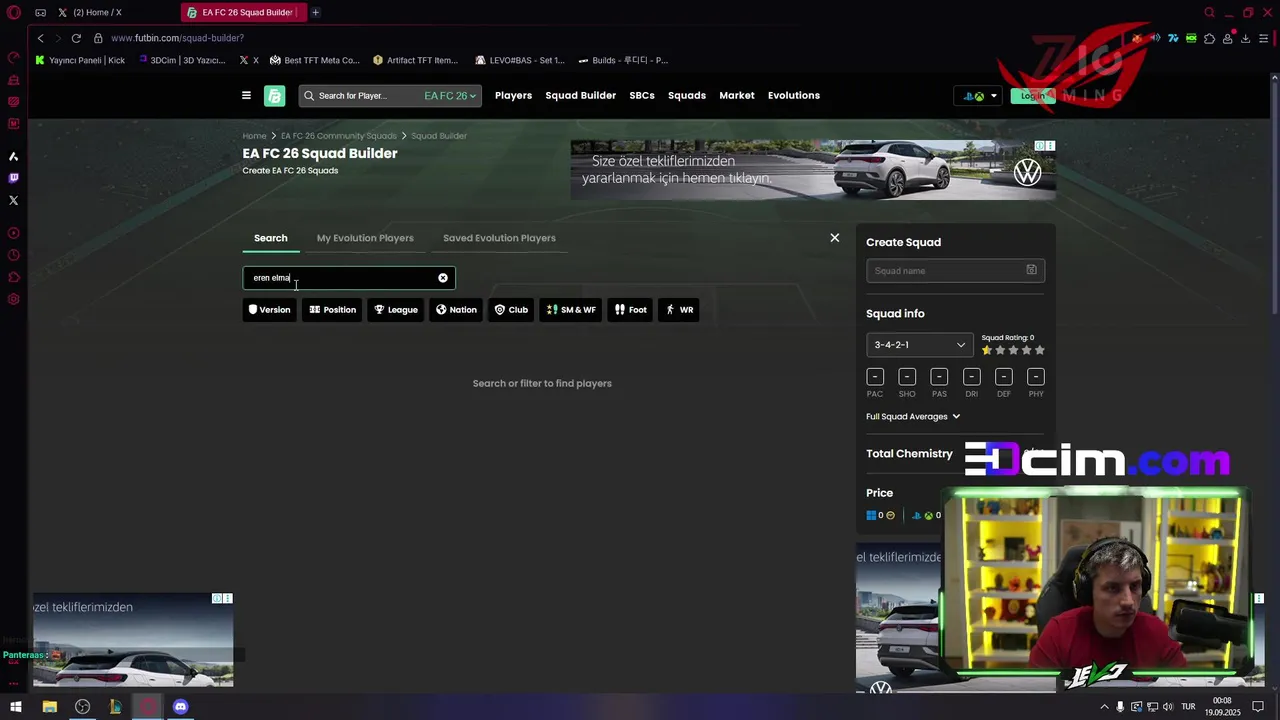Reload the page with the browser refresh icon

76,38
